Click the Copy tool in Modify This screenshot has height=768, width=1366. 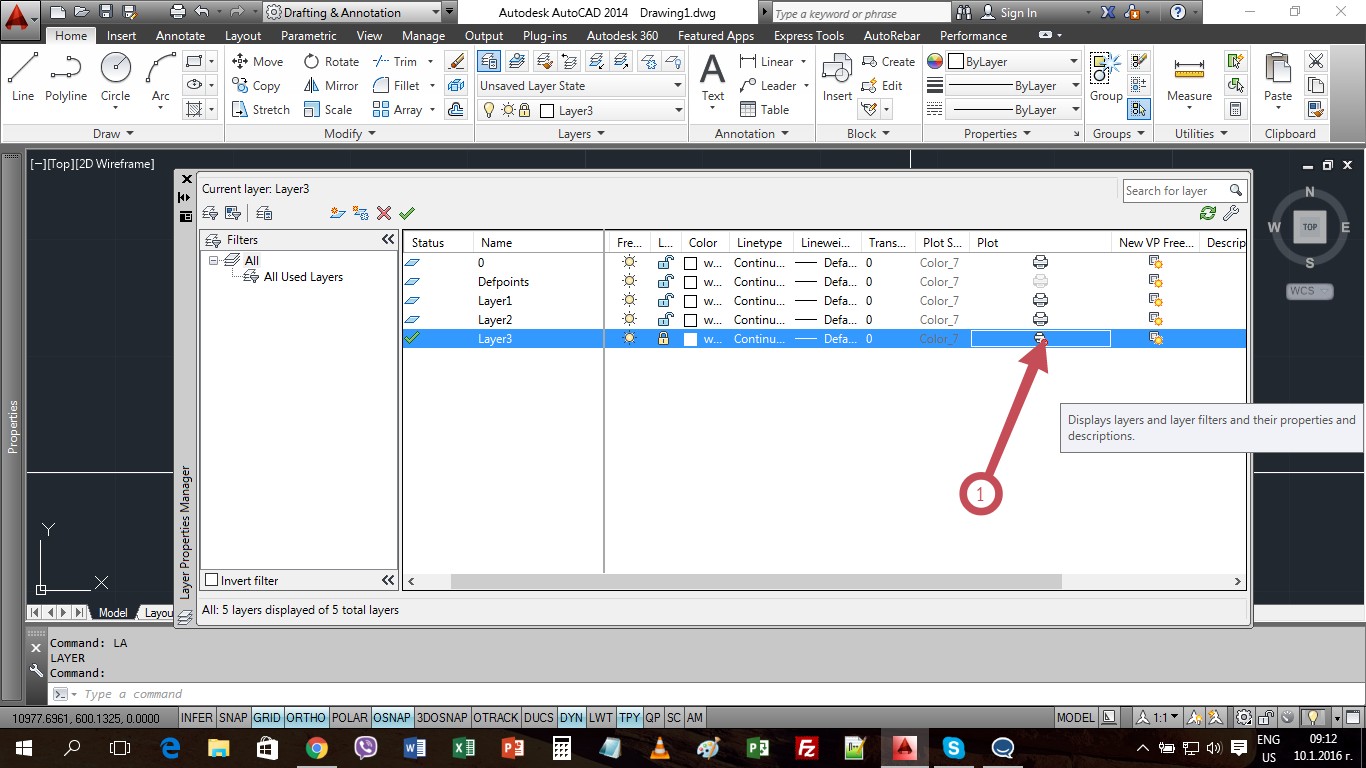pos(257,85)
